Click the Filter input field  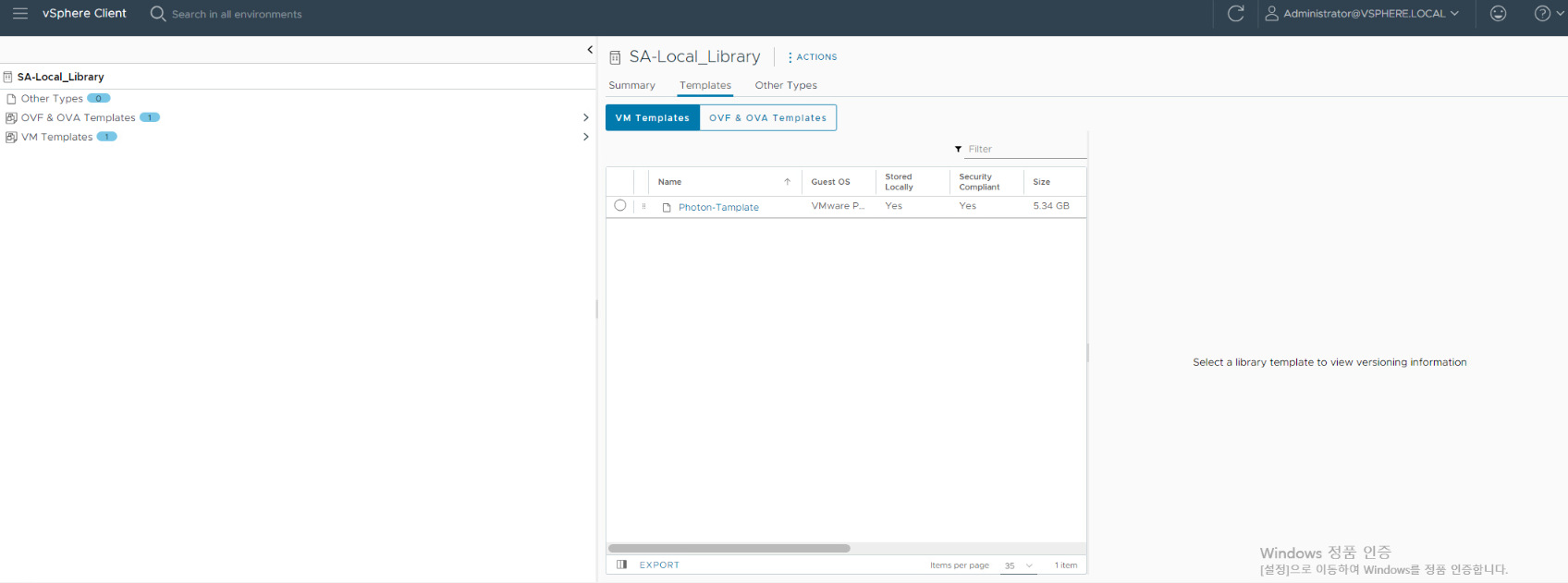pos(1026,149)
